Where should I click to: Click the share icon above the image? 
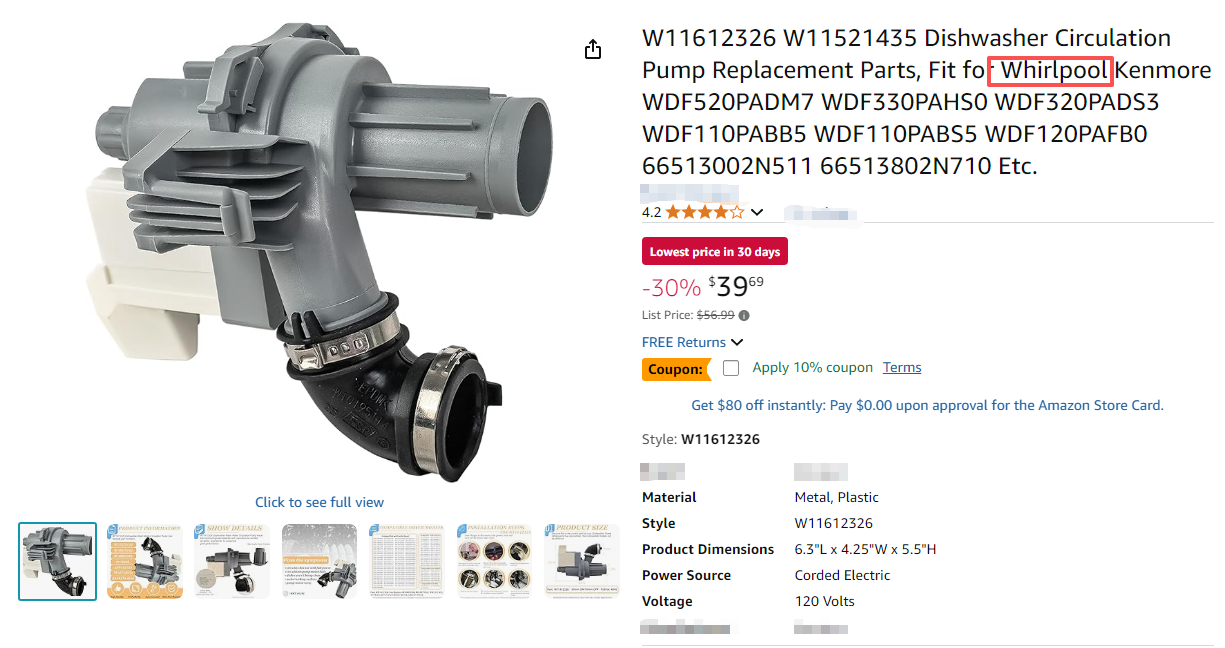point(593,49)
